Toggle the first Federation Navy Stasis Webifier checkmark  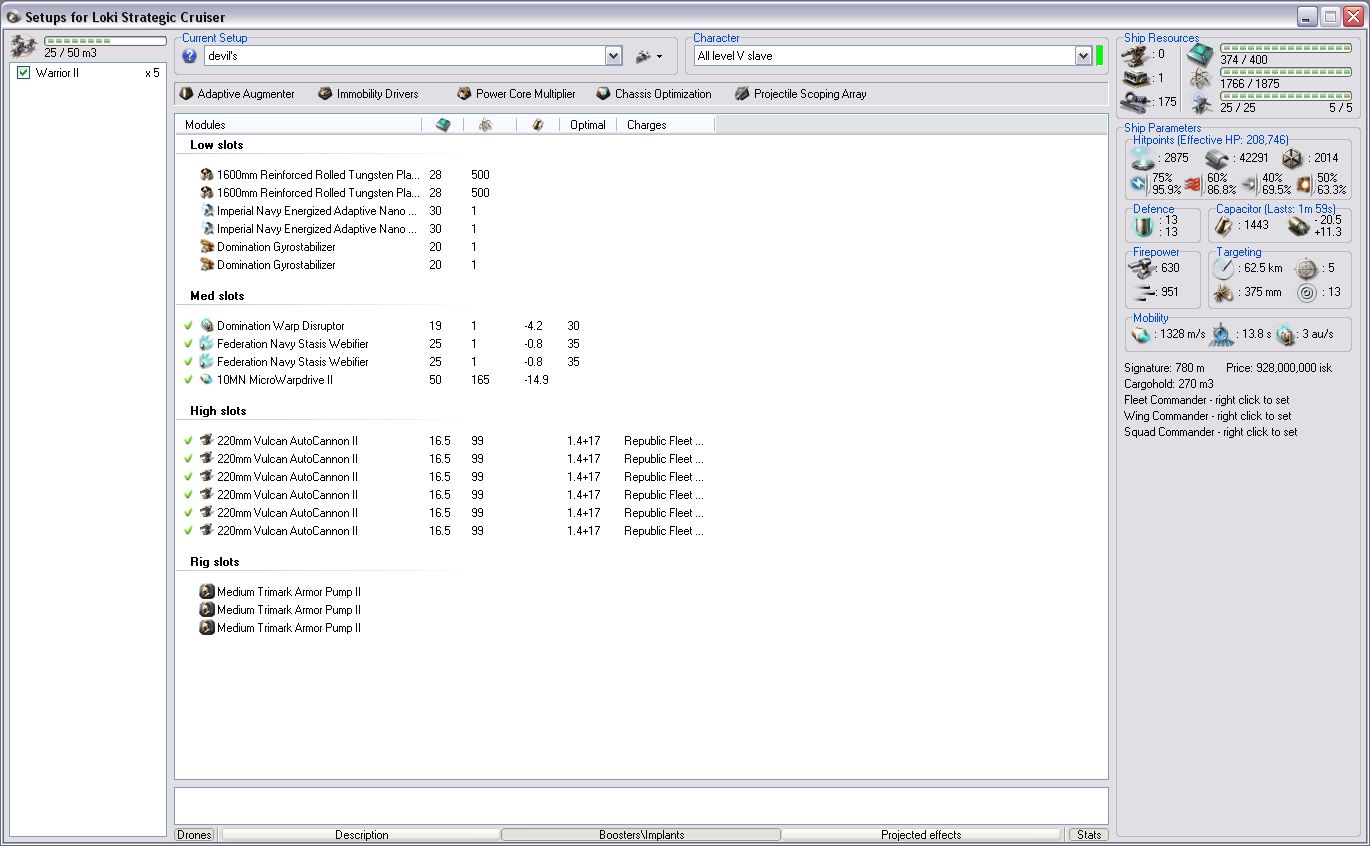188,344
